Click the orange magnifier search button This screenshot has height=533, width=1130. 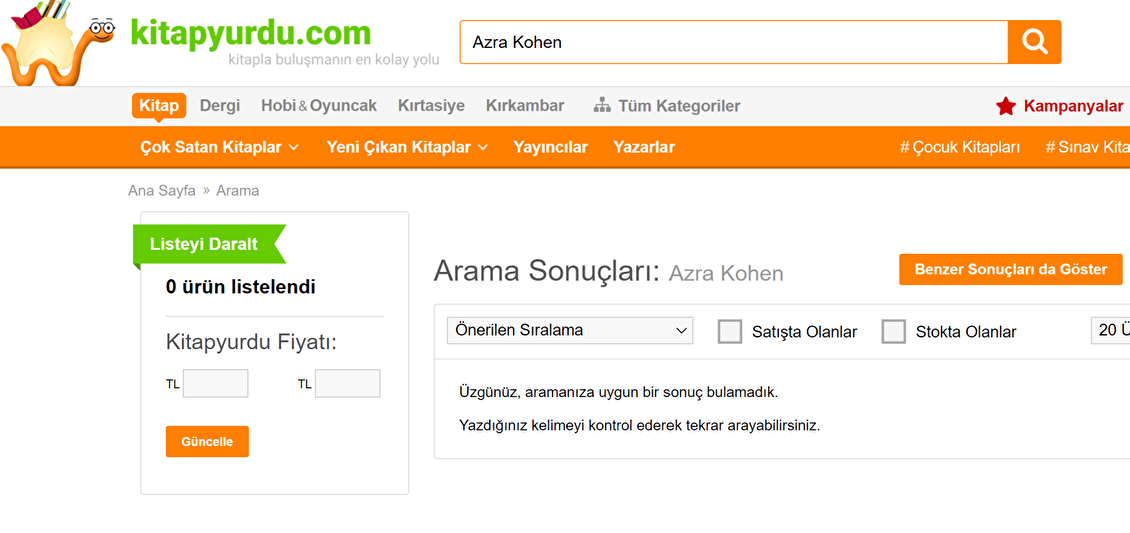[1034, 42]
